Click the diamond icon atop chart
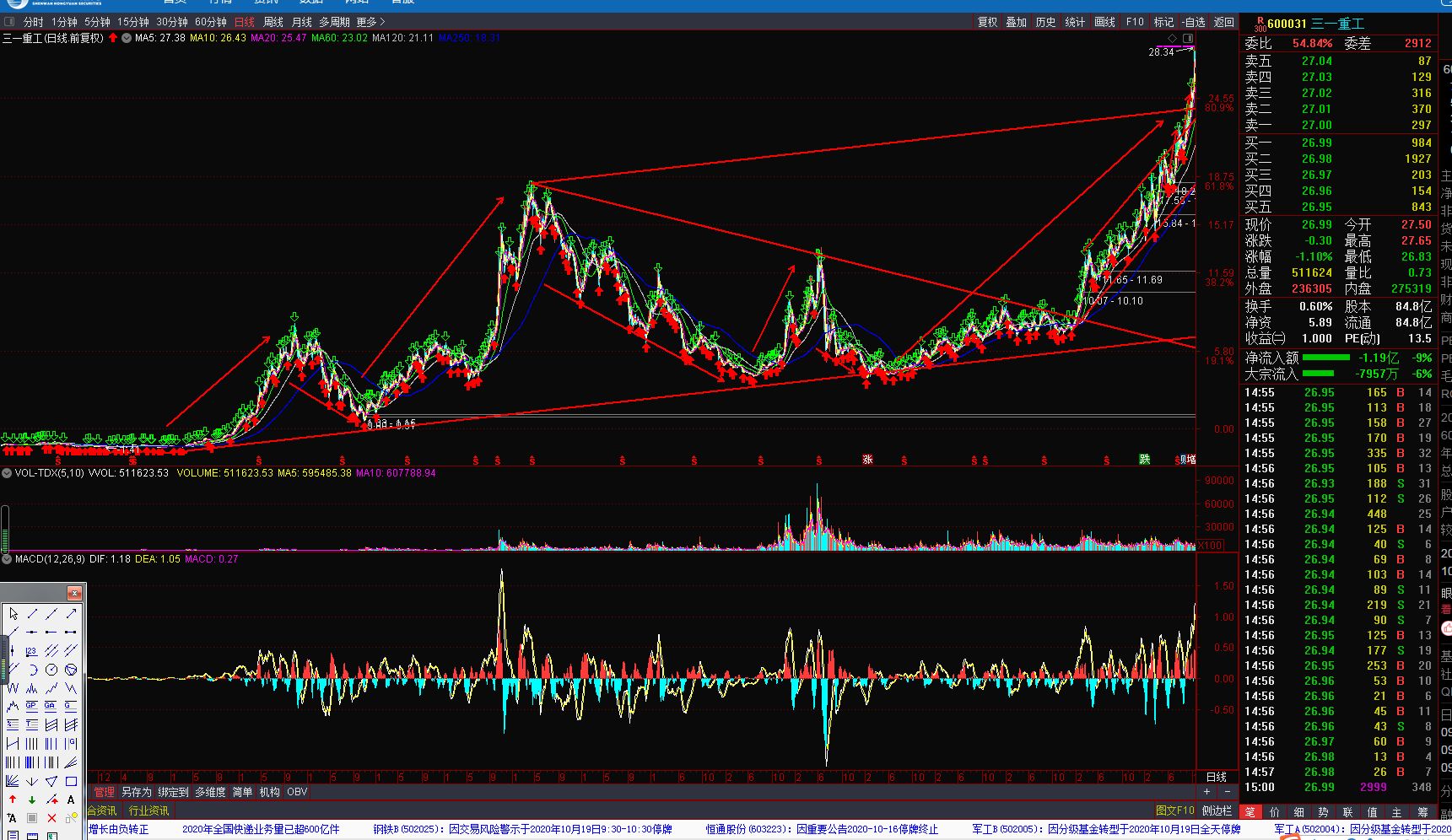This screenshot has height=840, width=1452. pyautogui.click(x=1172, y=39)
